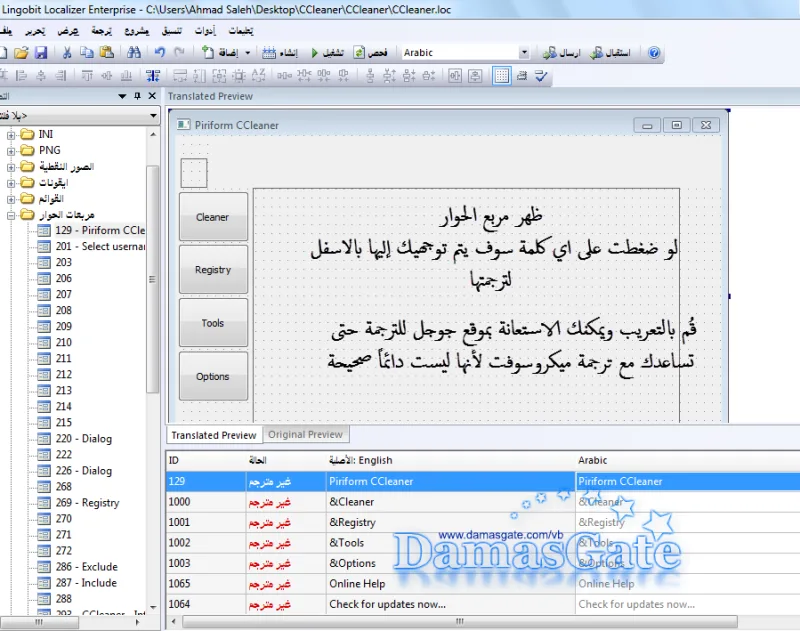Click the horizontal scrollbar below the translation table

[x=460, y=621]
